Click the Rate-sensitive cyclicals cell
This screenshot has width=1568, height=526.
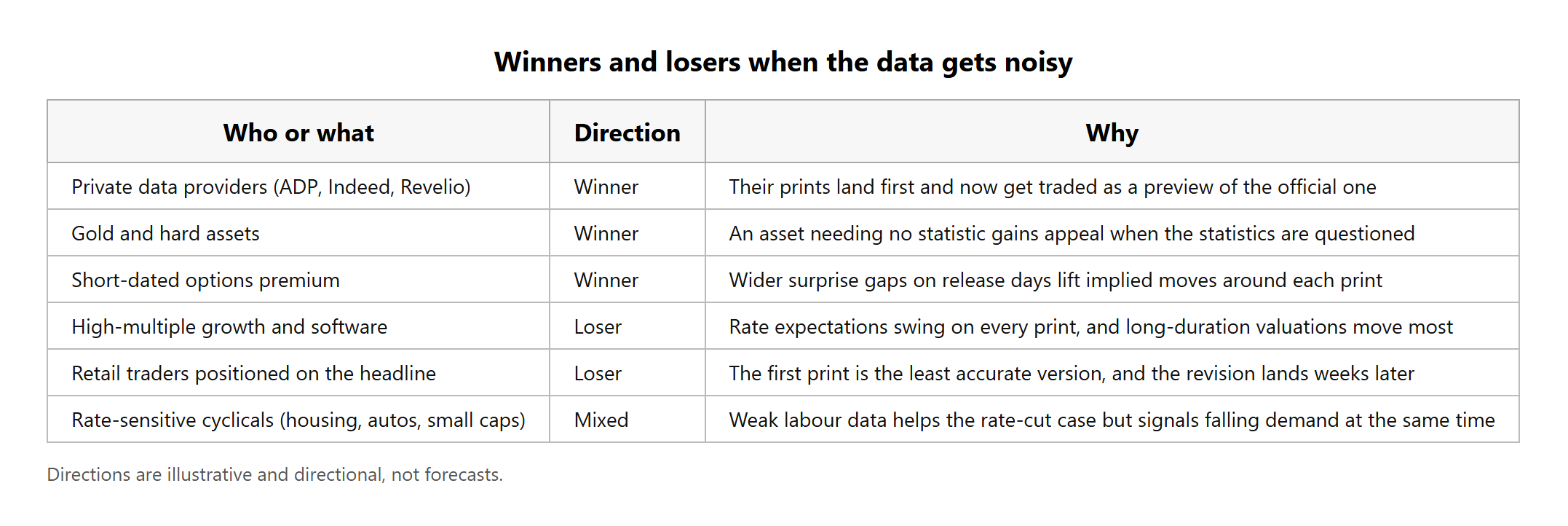point(298,420)
